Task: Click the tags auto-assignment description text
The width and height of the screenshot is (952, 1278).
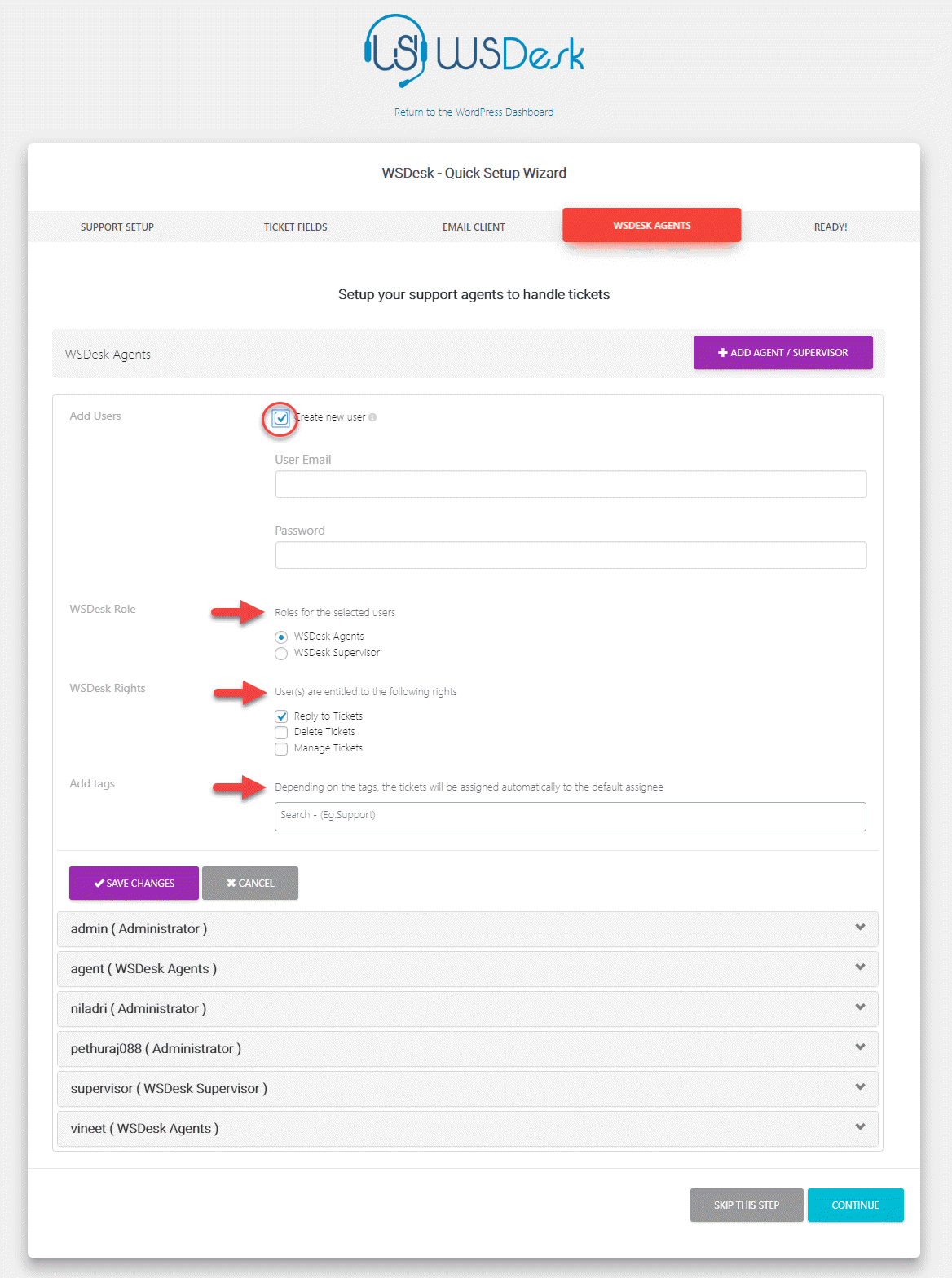Action: point(469,787)
